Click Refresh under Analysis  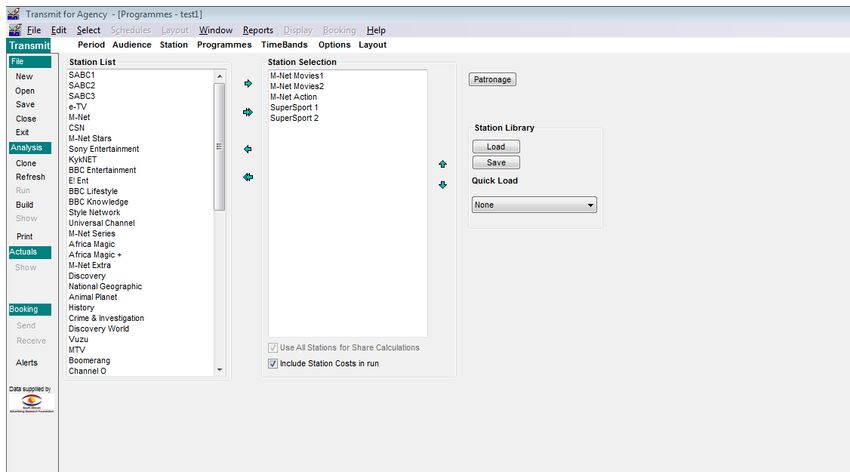click(x=30, y=177)
